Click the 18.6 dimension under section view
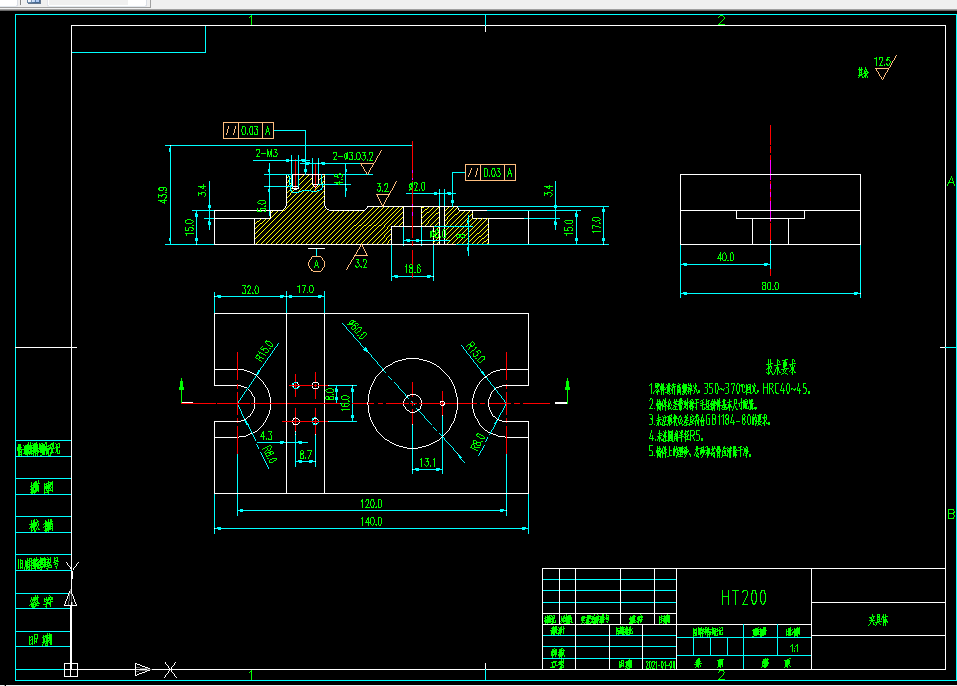Screen dimensions: 957x686 [413, 269]
